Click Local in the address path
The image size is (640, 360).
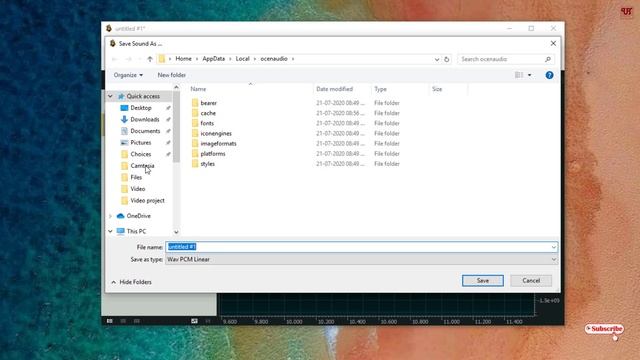click(x=242, y=59)
